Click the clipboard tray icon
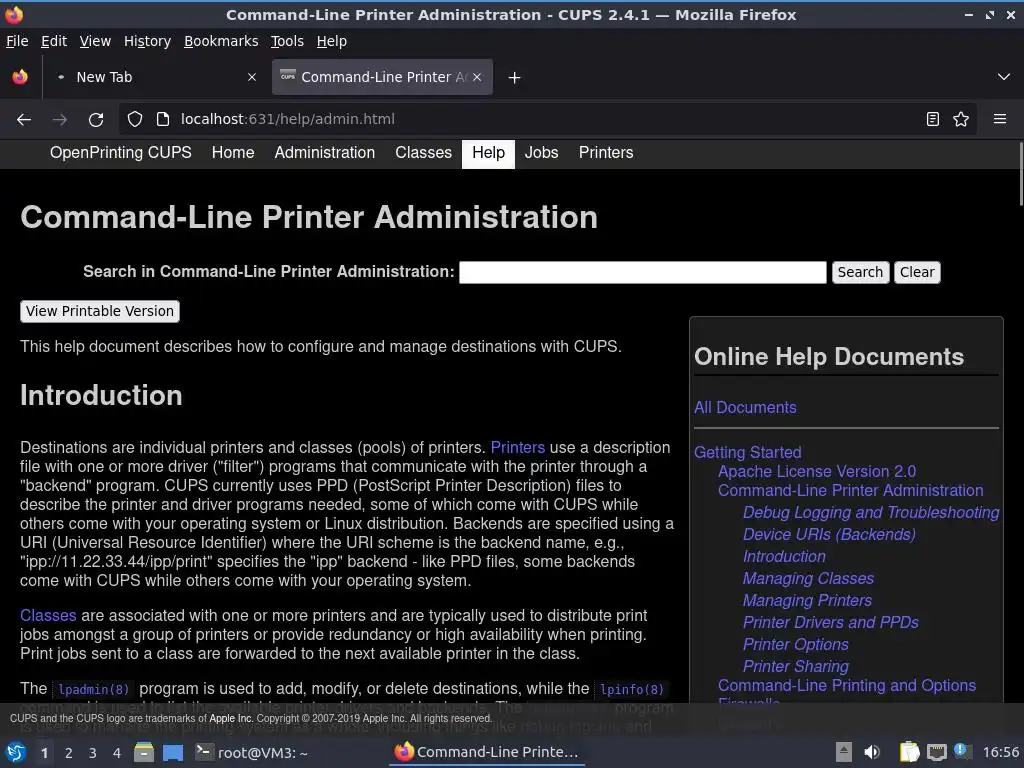Screen dimensions: 1024x768 click(x=909, y=752)
